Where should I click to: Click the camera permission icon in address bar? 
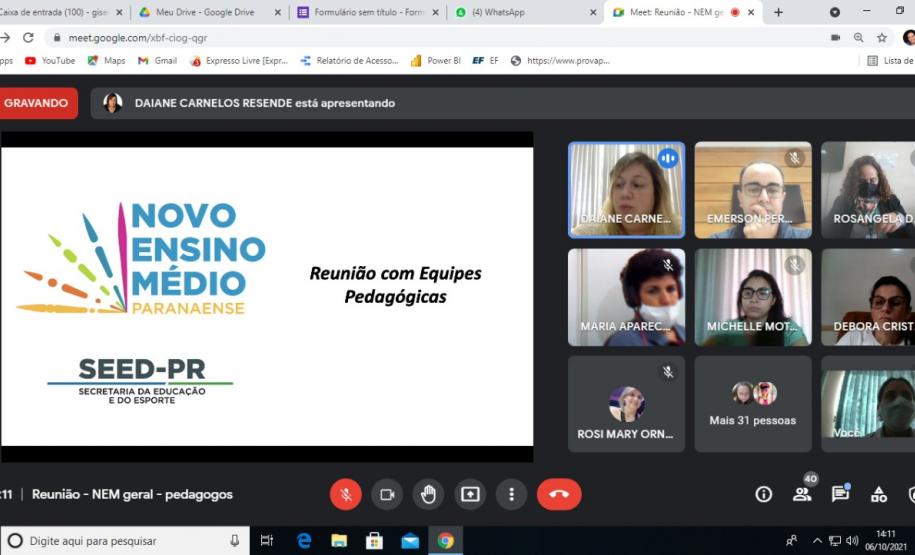click(x=836, y=37)
